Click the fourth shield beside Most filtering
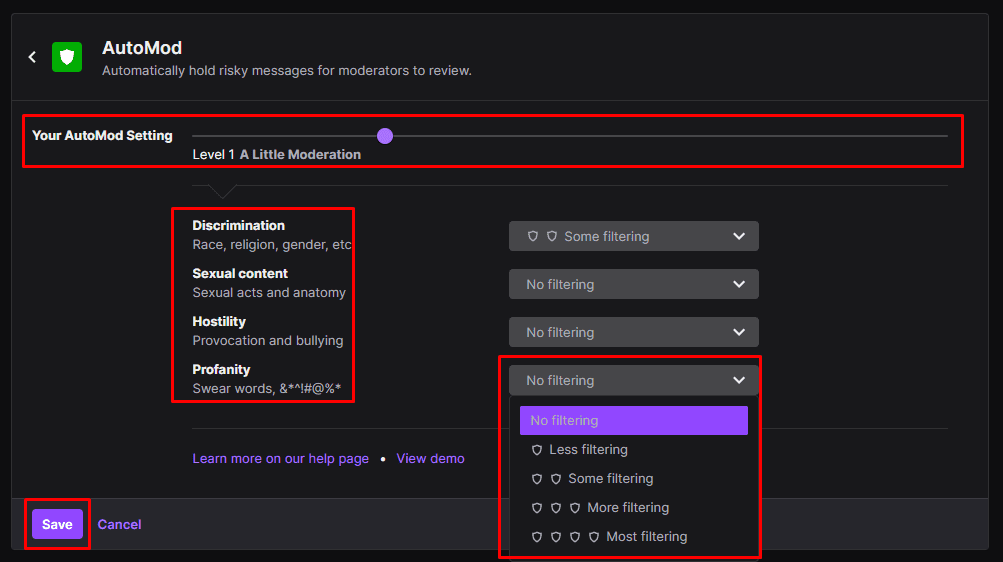The width and height of the screenshot is (1003, 562). pyautogui.click(x=594, y=537)
